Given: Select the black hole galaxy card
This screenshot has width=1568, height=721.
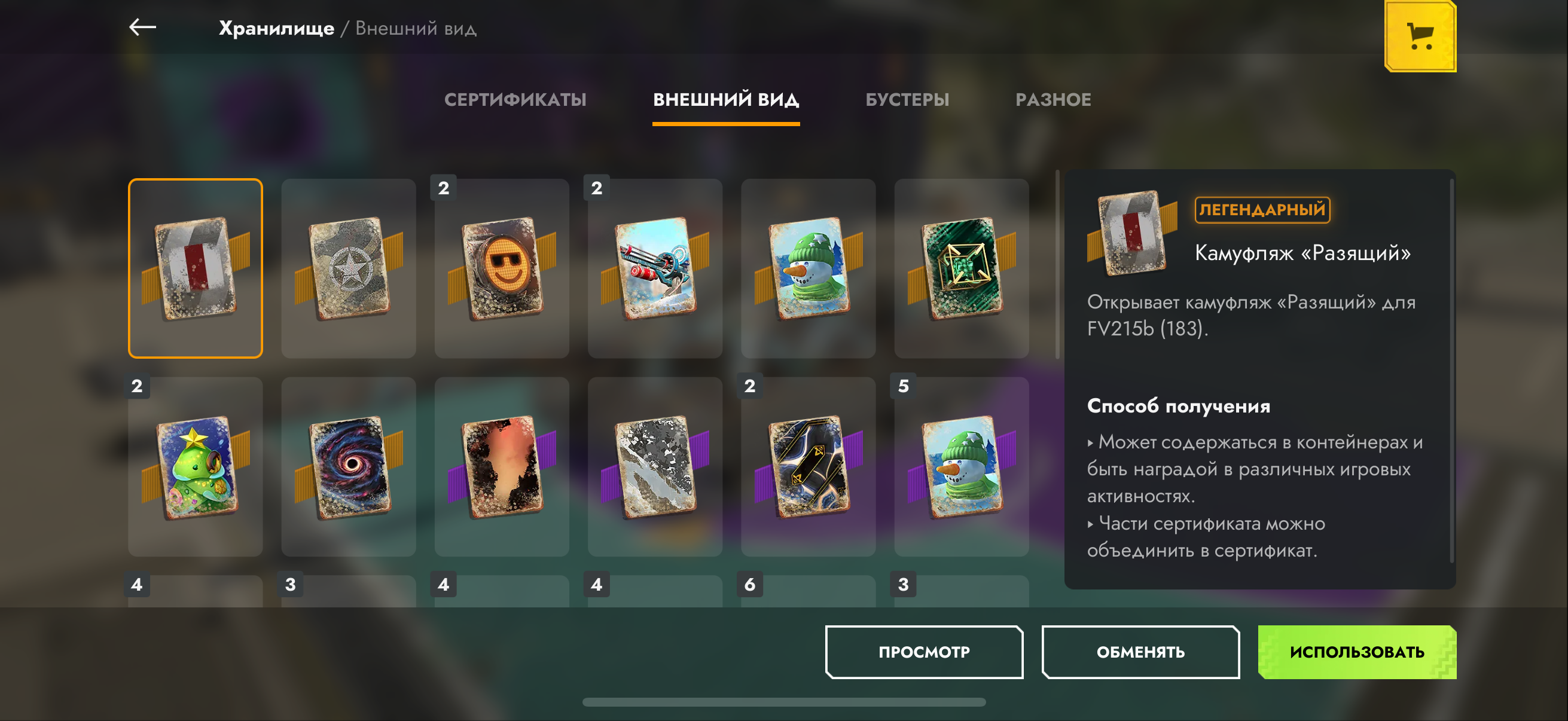Looking at the screenshot, I should [x=349, y=467].
